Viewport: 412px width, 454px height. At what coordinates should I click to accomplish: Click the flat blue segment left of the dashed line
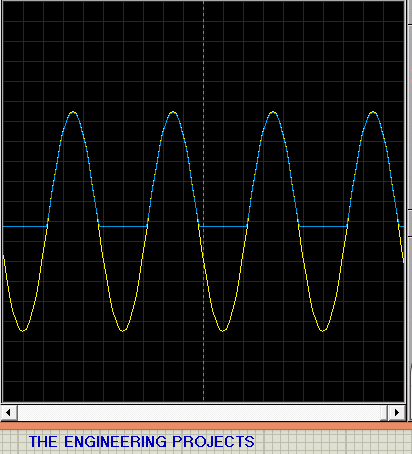click(x=123, y=226)
